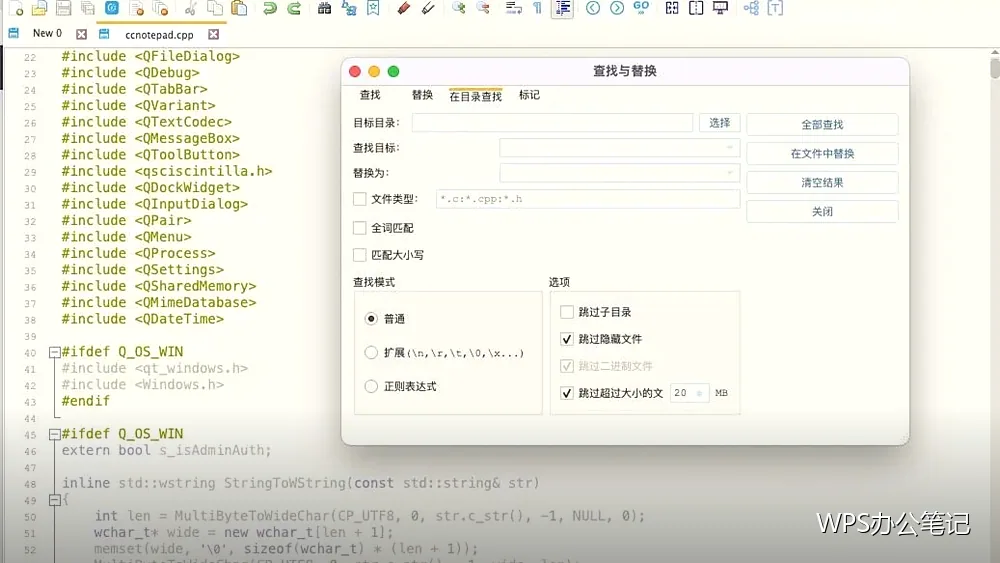Select the ccnotepad.cpp tab

(159, 34)
